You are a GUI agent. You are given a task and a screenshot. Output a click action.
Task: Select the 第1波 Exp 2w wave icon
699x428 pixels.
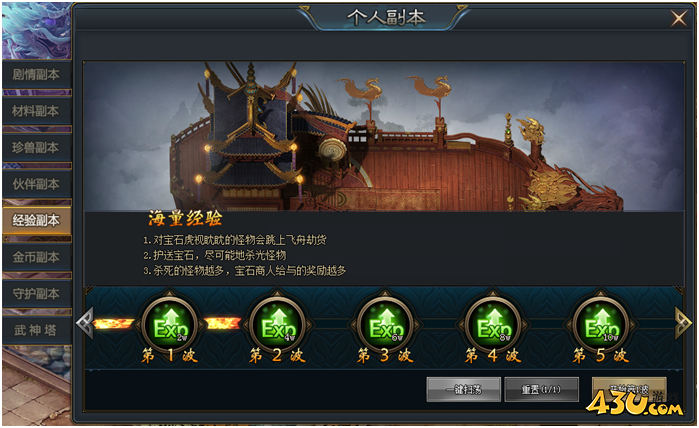click(170, 325)
